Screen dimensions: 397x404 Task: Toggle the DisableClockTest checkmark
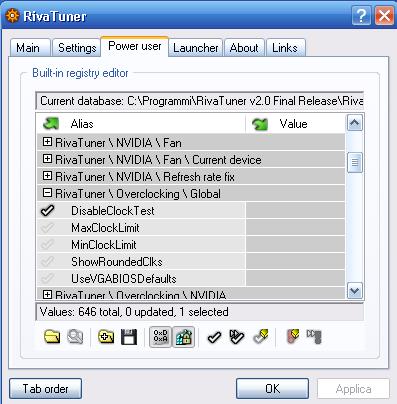pos(47,210)
